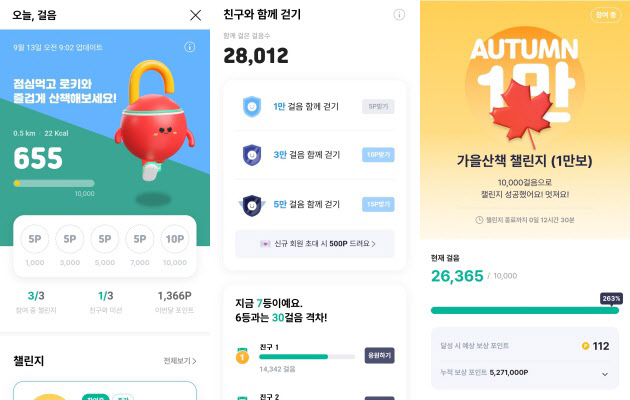Image resolution: width=630 pixels, height=400 pixels.
Task: Tap the red padlock mascot character
Action: 155,120
